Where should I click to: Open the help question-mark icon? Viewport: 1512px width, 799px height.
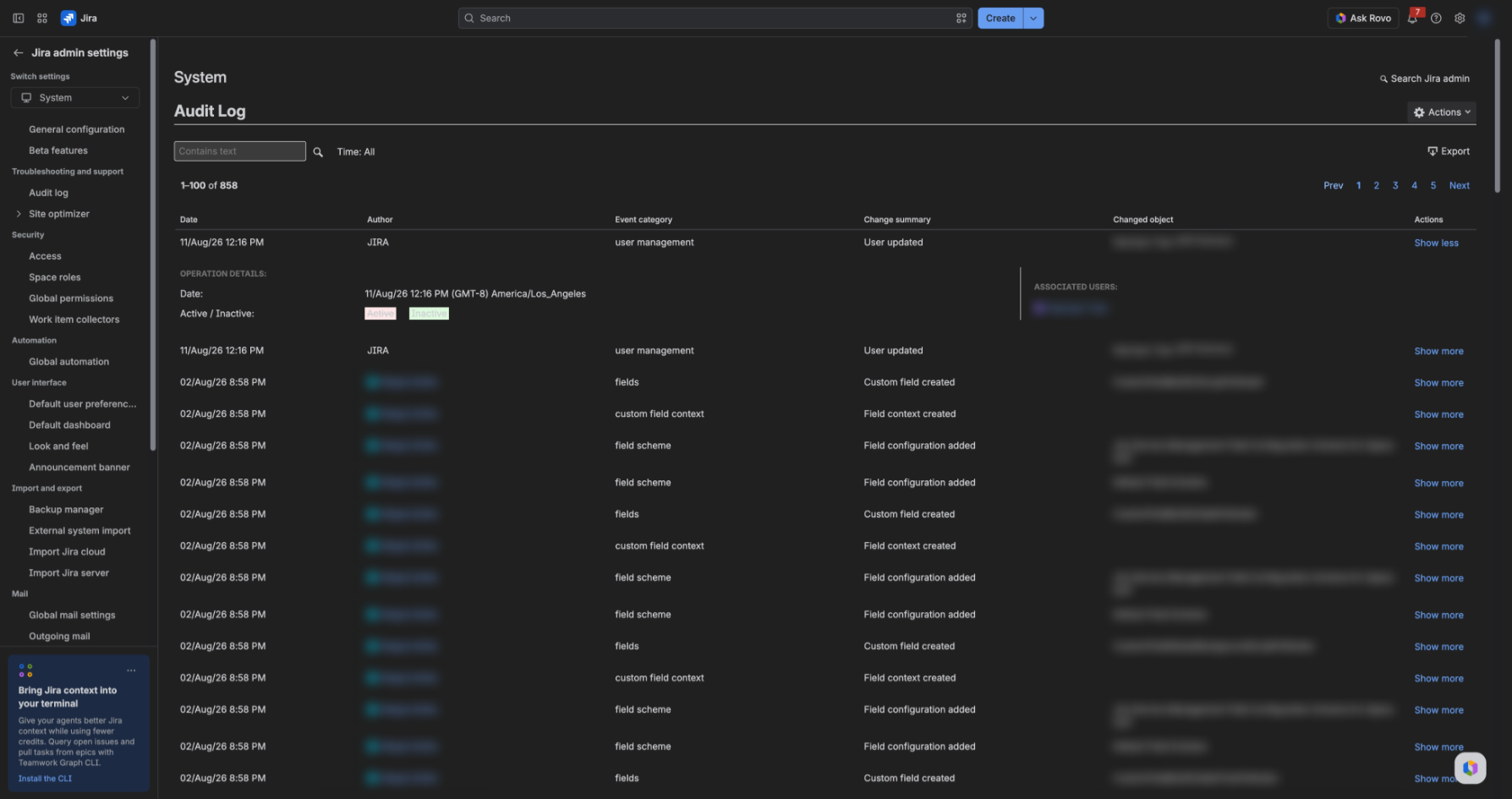click(x=1436, y=18)
